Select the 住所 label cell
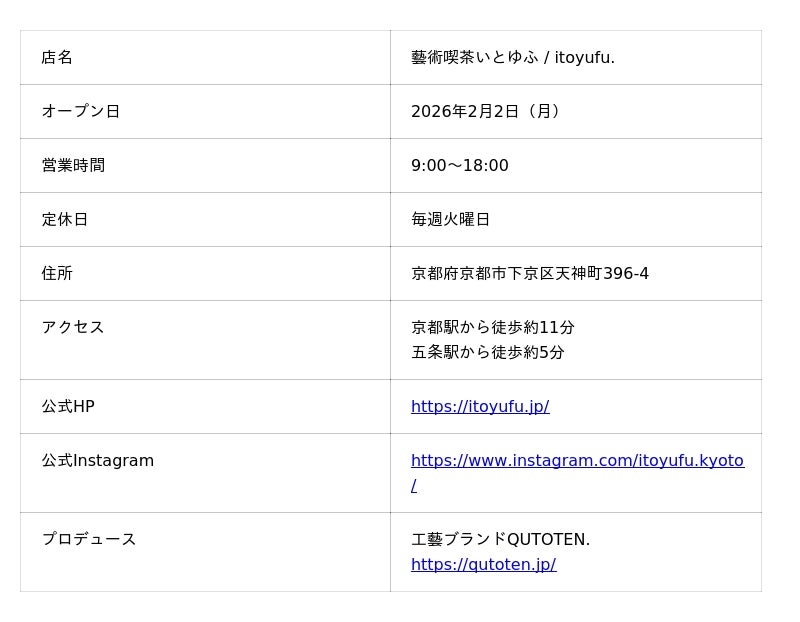 (57, 274)
